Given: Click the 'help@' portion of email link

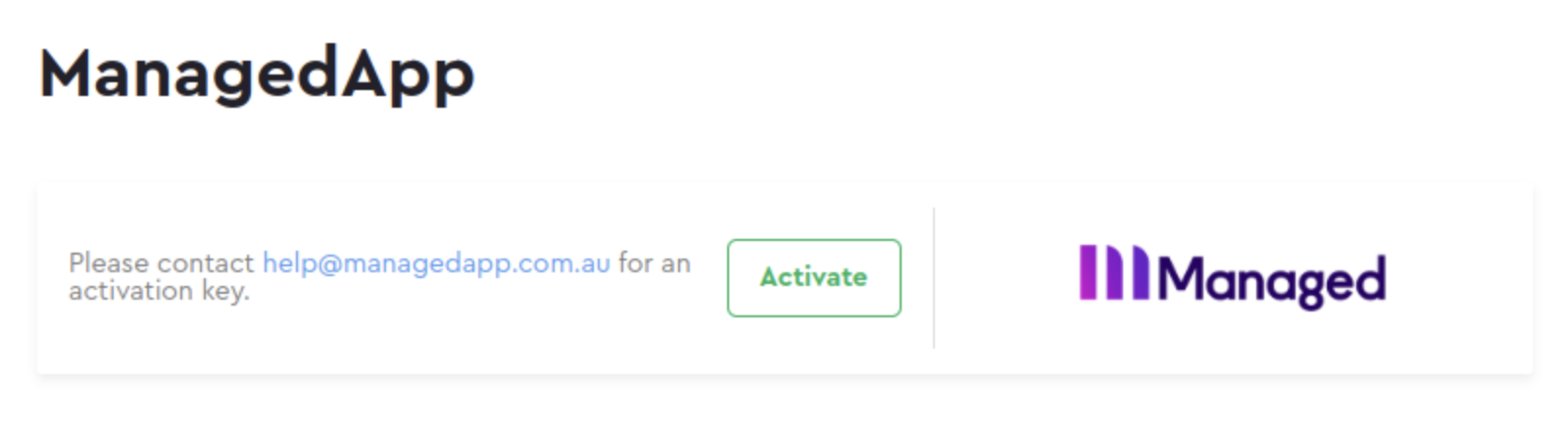Looking at the screenshot, I should coord(302,263).
